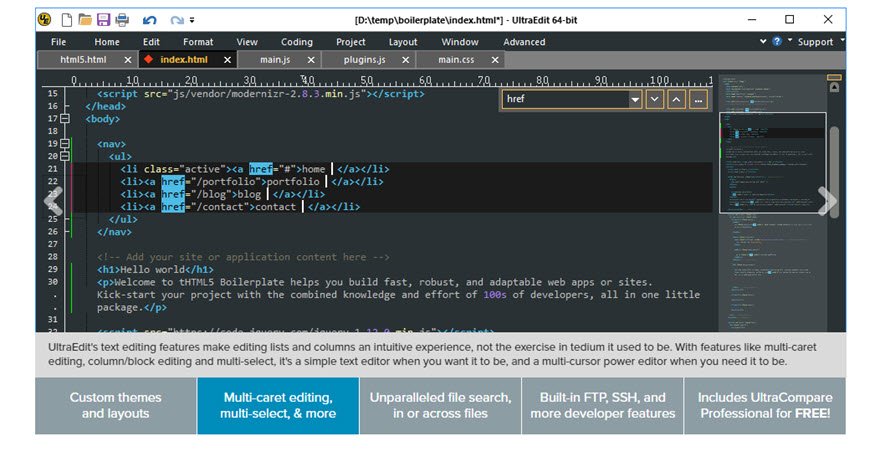Collapse the body tag fold at line 17
Screen dimensions: 880x457
[x=66, y=118]
